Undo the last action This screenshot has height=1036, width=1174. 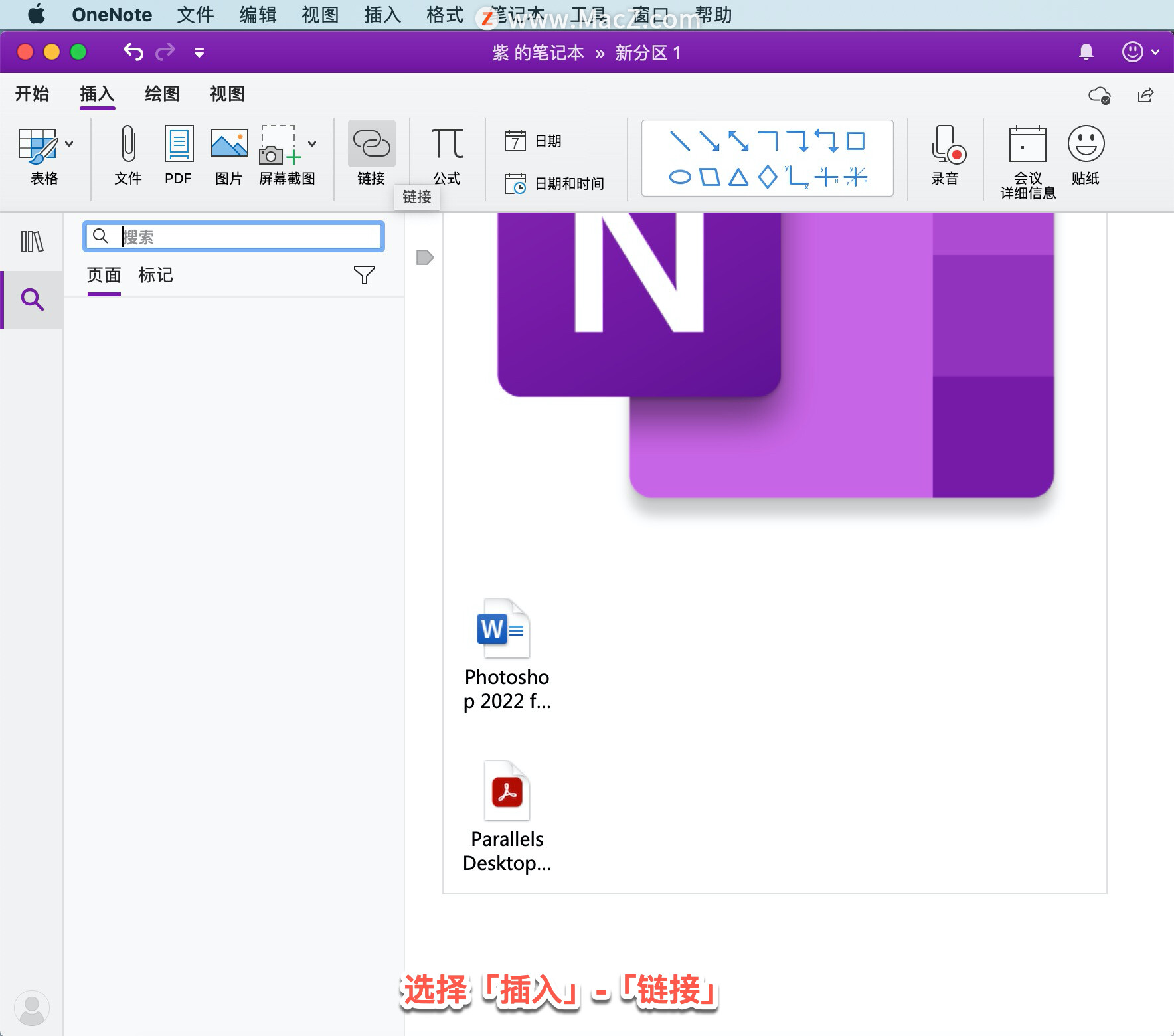(133, 52)
